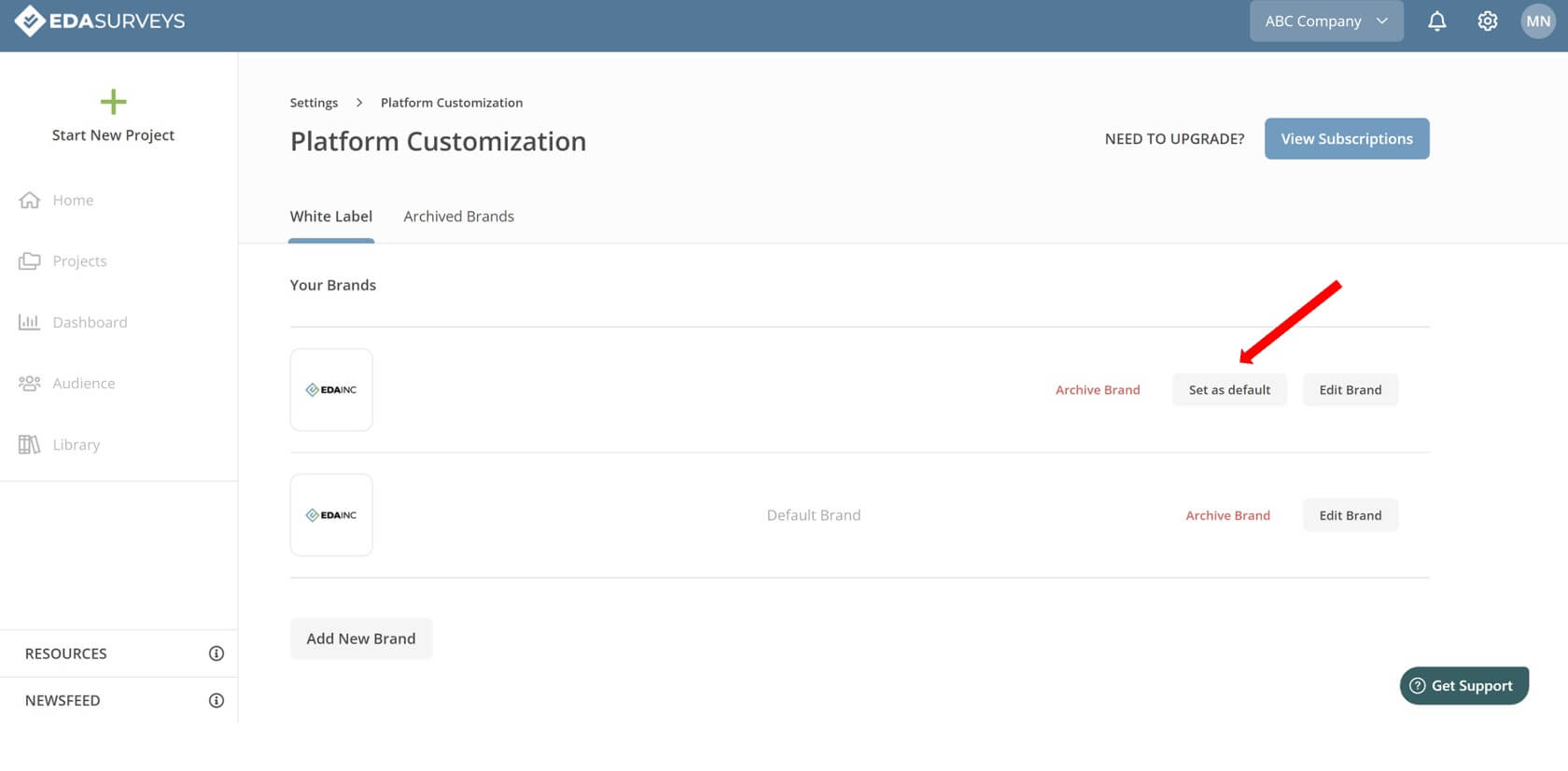Click the Resources info icon

pyautogui.click(x=217, y=653)
